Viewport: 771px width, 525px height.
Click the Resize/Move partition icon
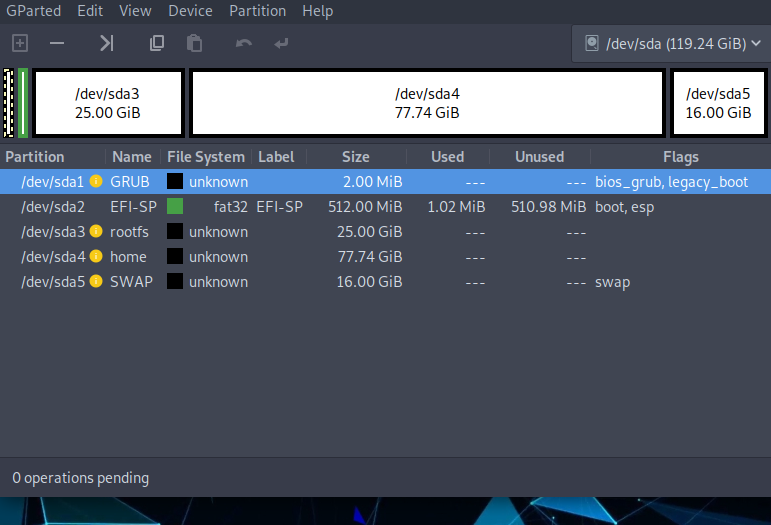[x=107, y=43]
